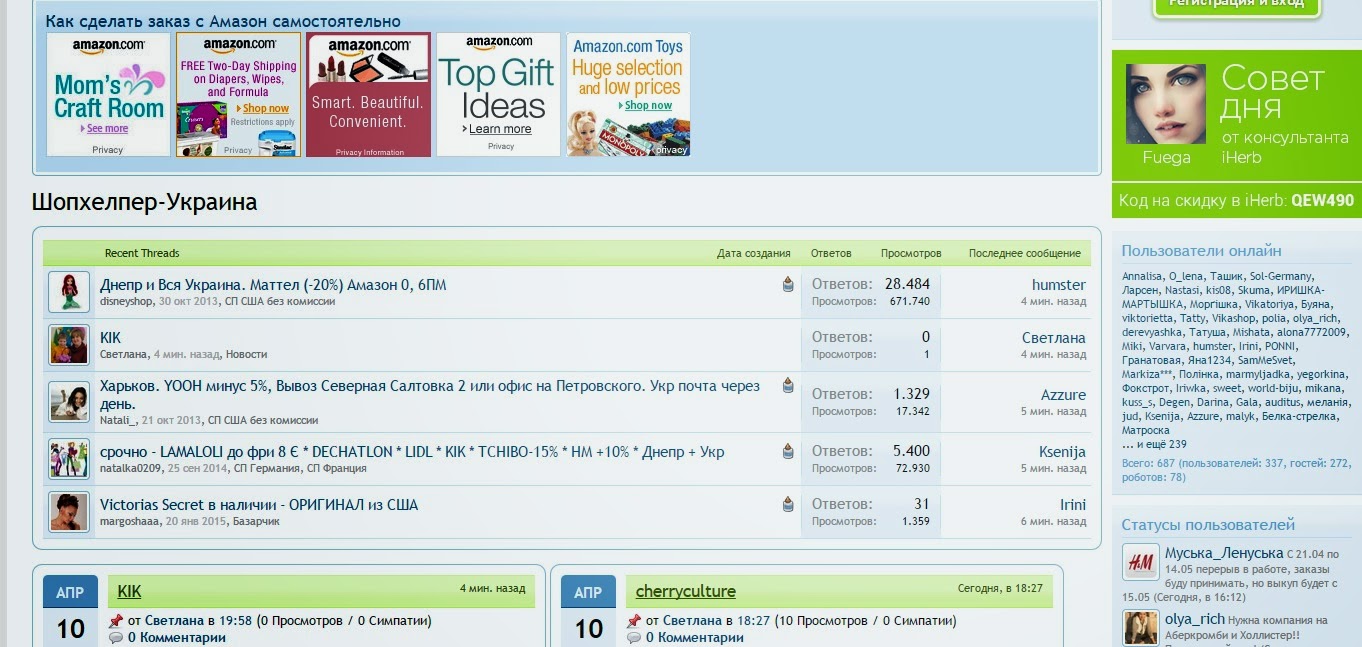Open thread Харьков. YOOH минус 5%
This screenshot has height=647, width=1362.
click(430, 395)
